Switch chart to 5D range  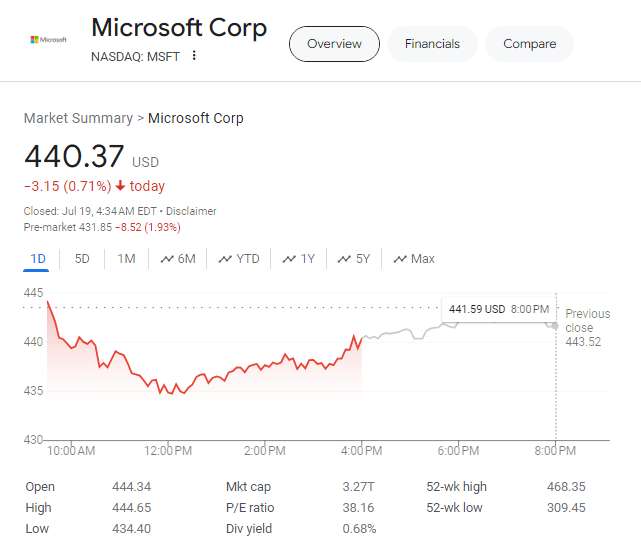(82, 259)
